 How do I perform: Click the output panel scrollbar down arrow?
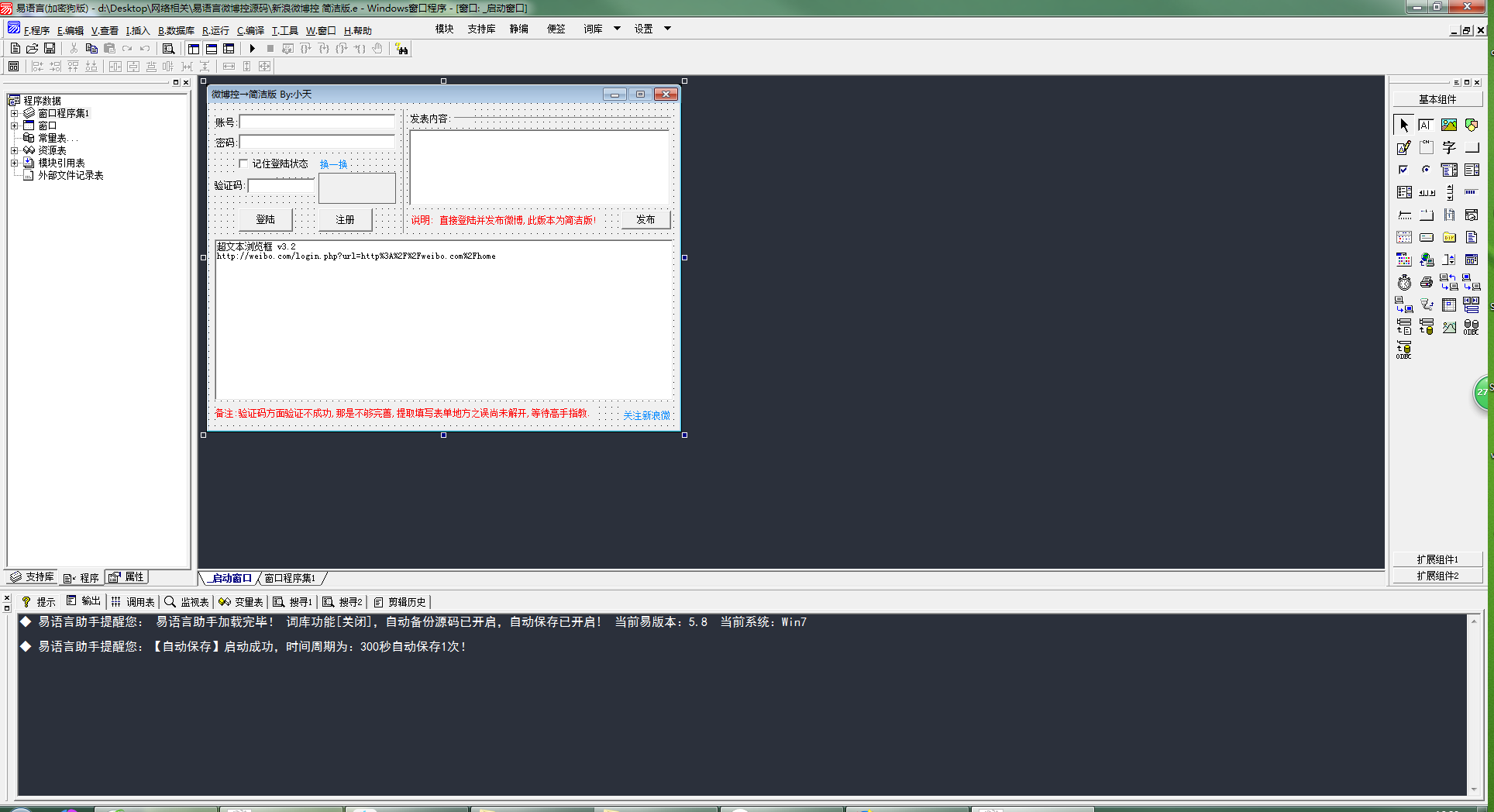point(1473,789)
